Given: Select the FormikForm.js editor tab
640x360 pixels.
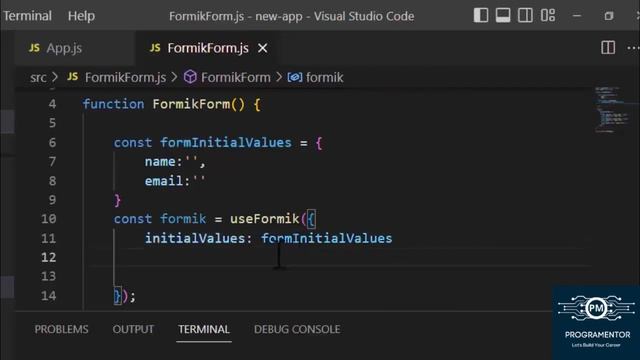Looking at the screenshot, I should 208,48.
